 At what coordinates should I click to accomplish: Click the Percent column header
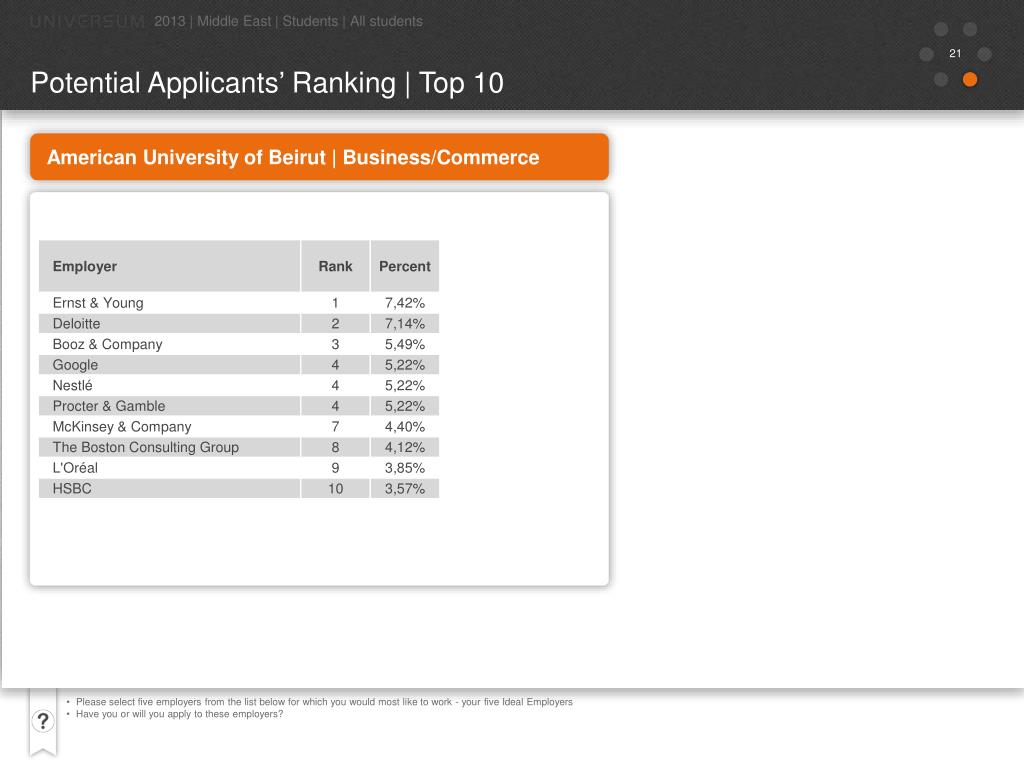point(405,266)
